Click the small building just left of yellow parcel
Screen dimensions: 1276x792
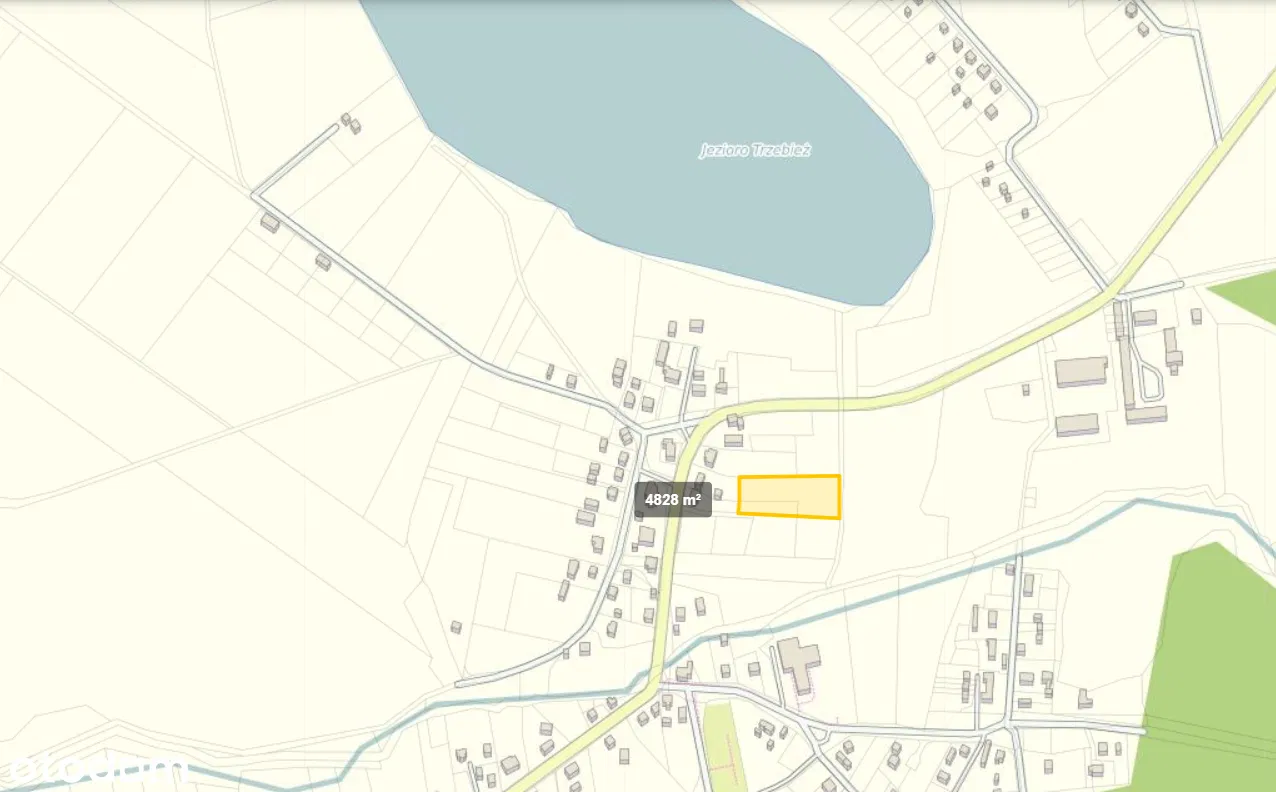point(717,495)
